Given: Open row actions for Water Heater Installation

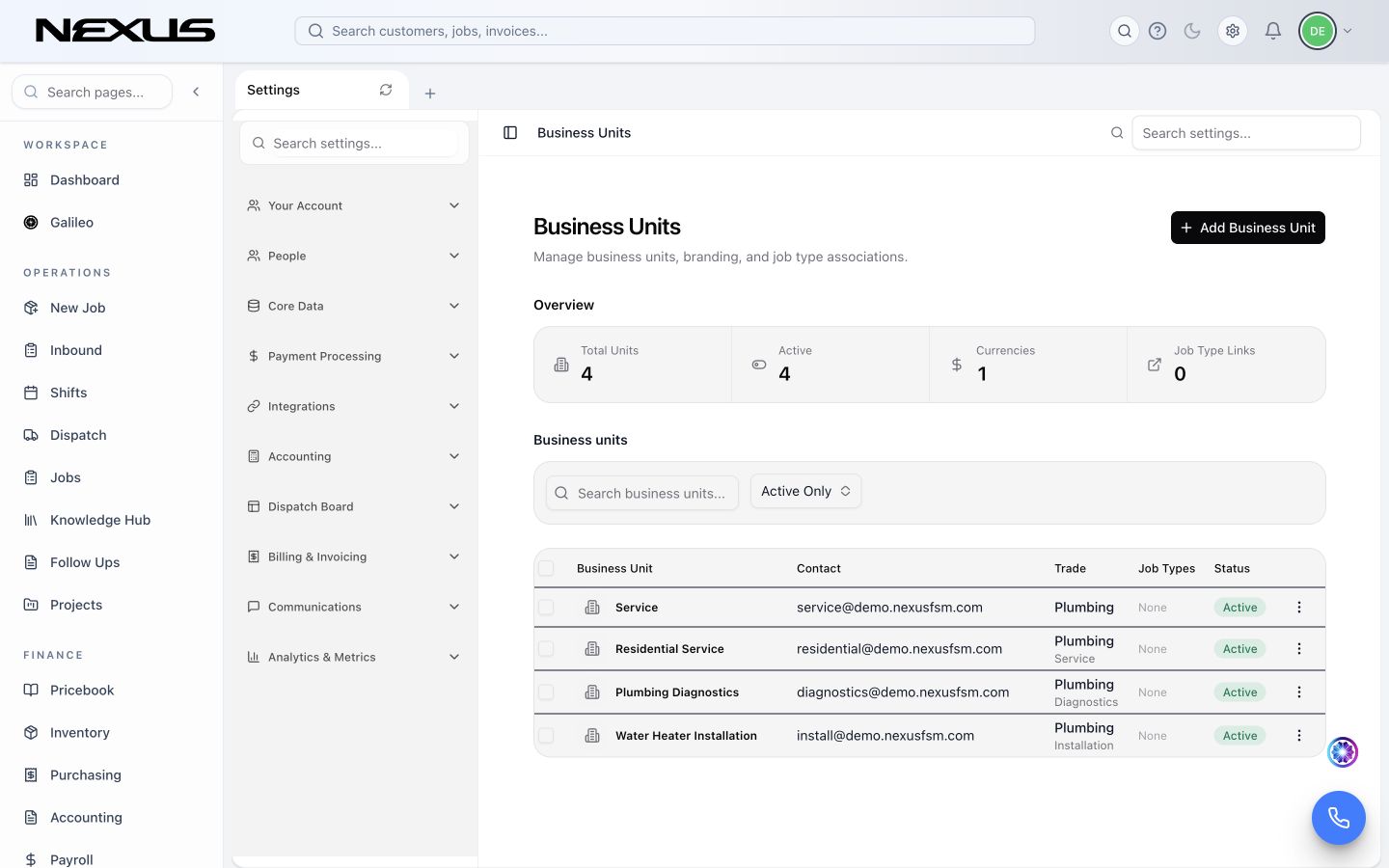Looking at the screenshot, I should (x=1299, y=736).
